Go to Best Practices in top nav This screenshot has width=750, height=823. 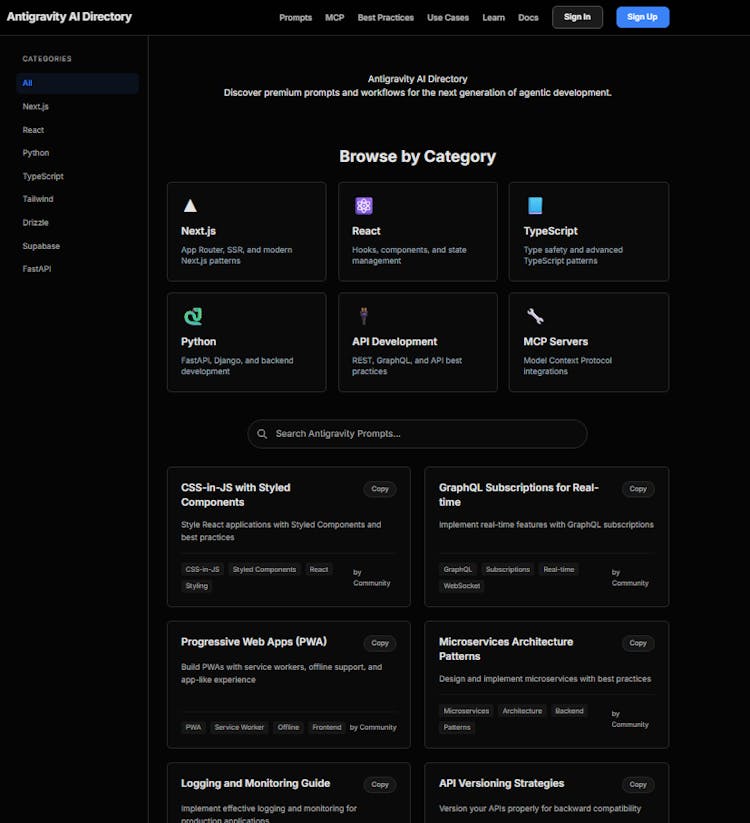coord(385,18)
